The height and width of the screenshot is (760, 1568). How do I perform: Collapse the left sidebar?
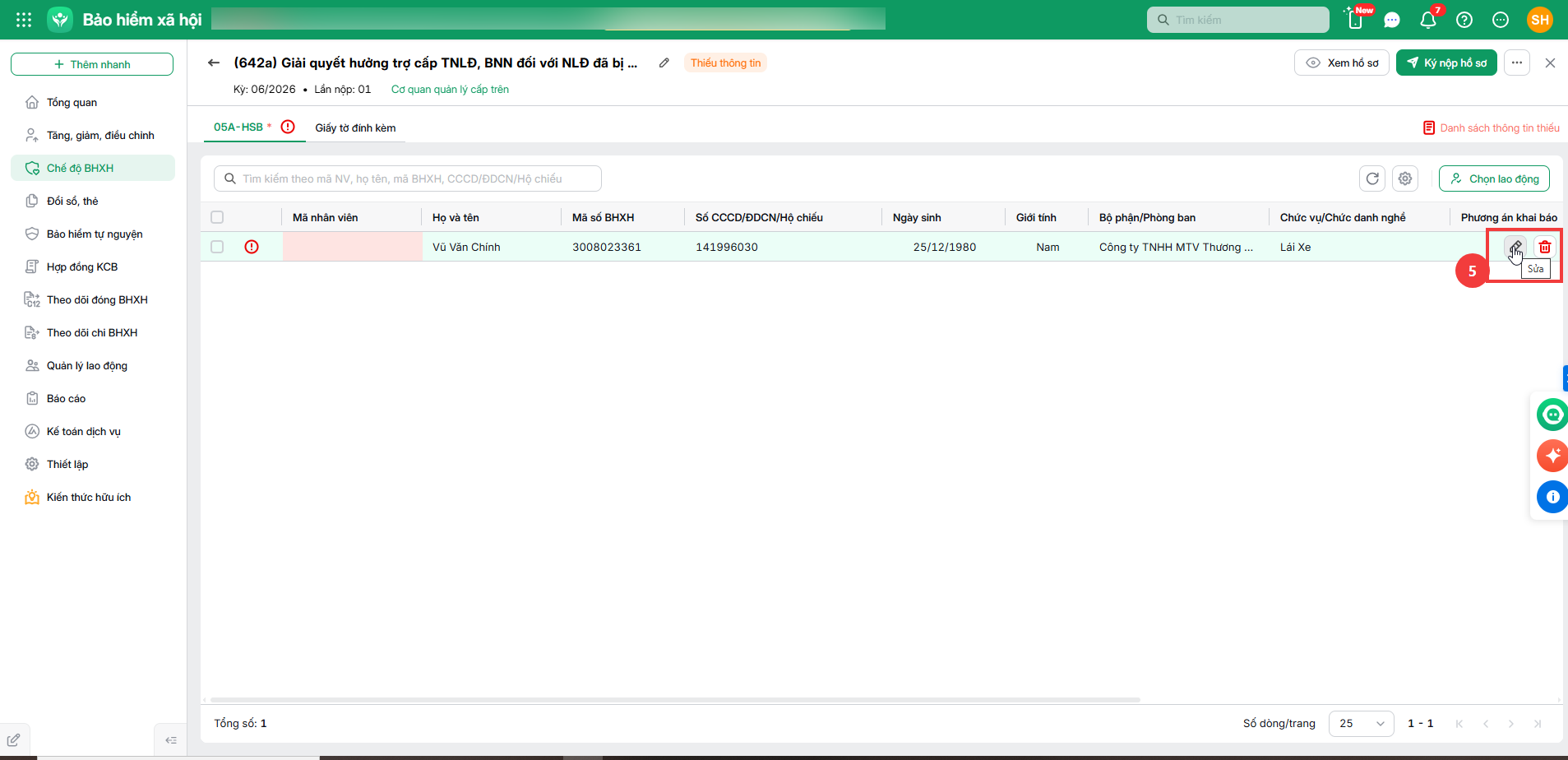(x=171, y=739)
